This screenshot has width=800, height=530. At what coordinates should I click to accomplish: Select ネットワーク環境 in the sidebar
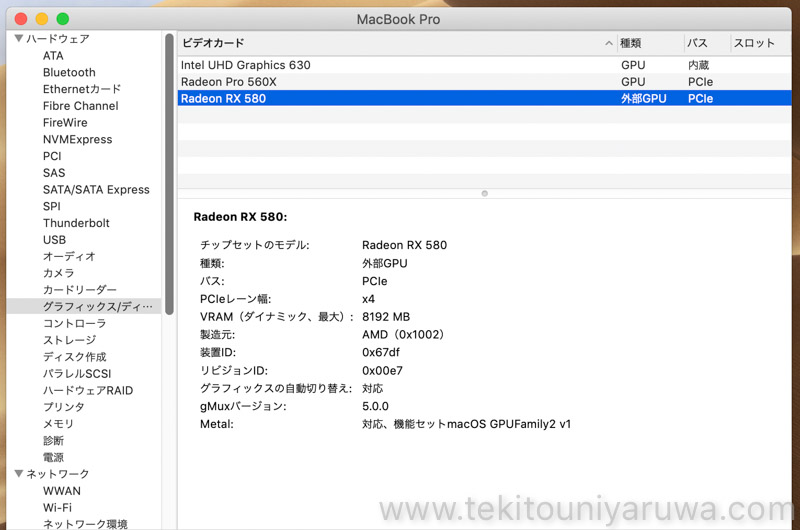[85, 524]
